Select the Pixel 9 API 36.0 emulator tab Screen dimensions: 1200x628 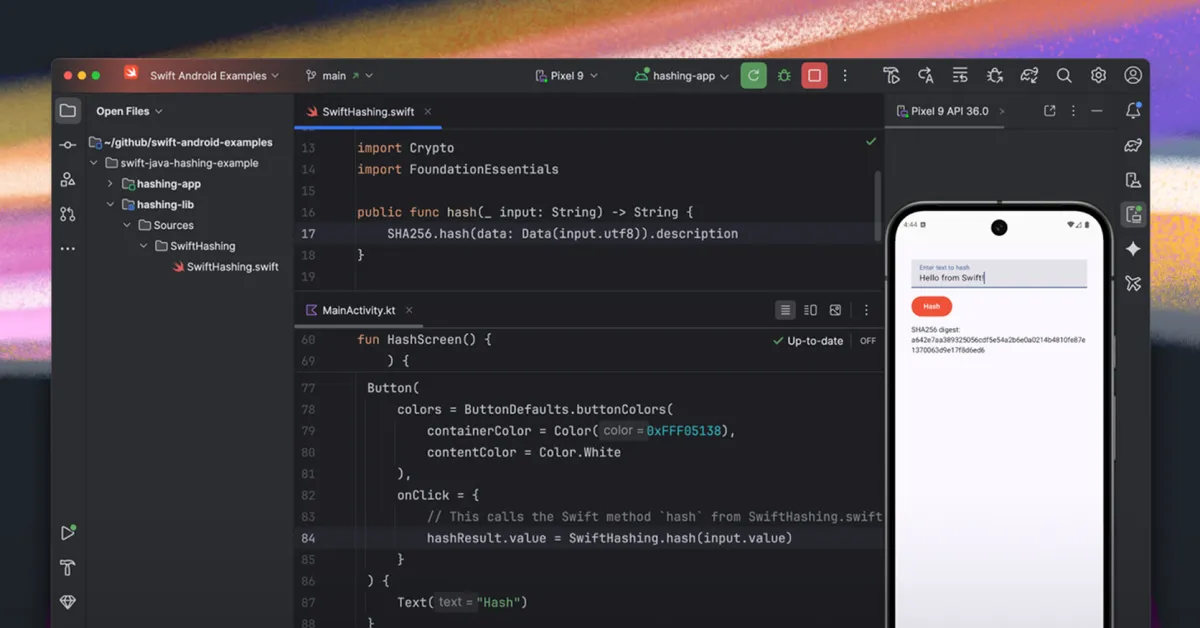(x=945, y=111)
